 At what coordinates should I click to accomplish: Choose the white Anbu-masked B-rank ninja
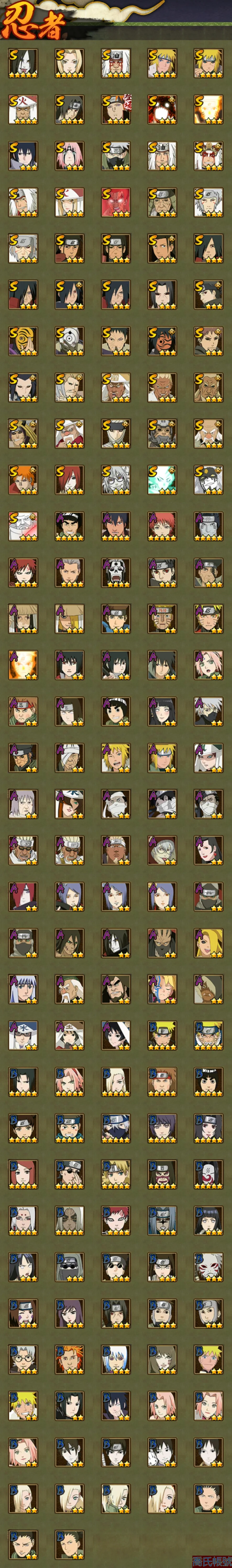click(209, 1266)
